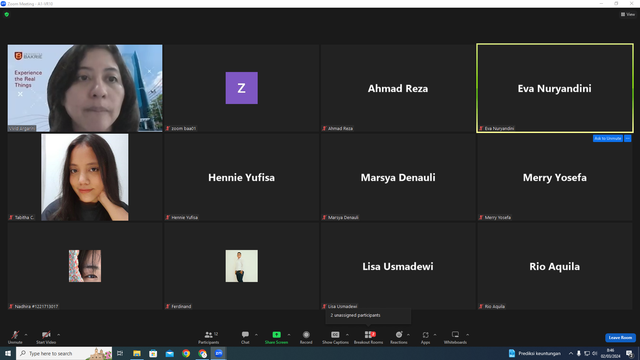Select the Eva Nuryandini highlighted tile

coord(555,88)
